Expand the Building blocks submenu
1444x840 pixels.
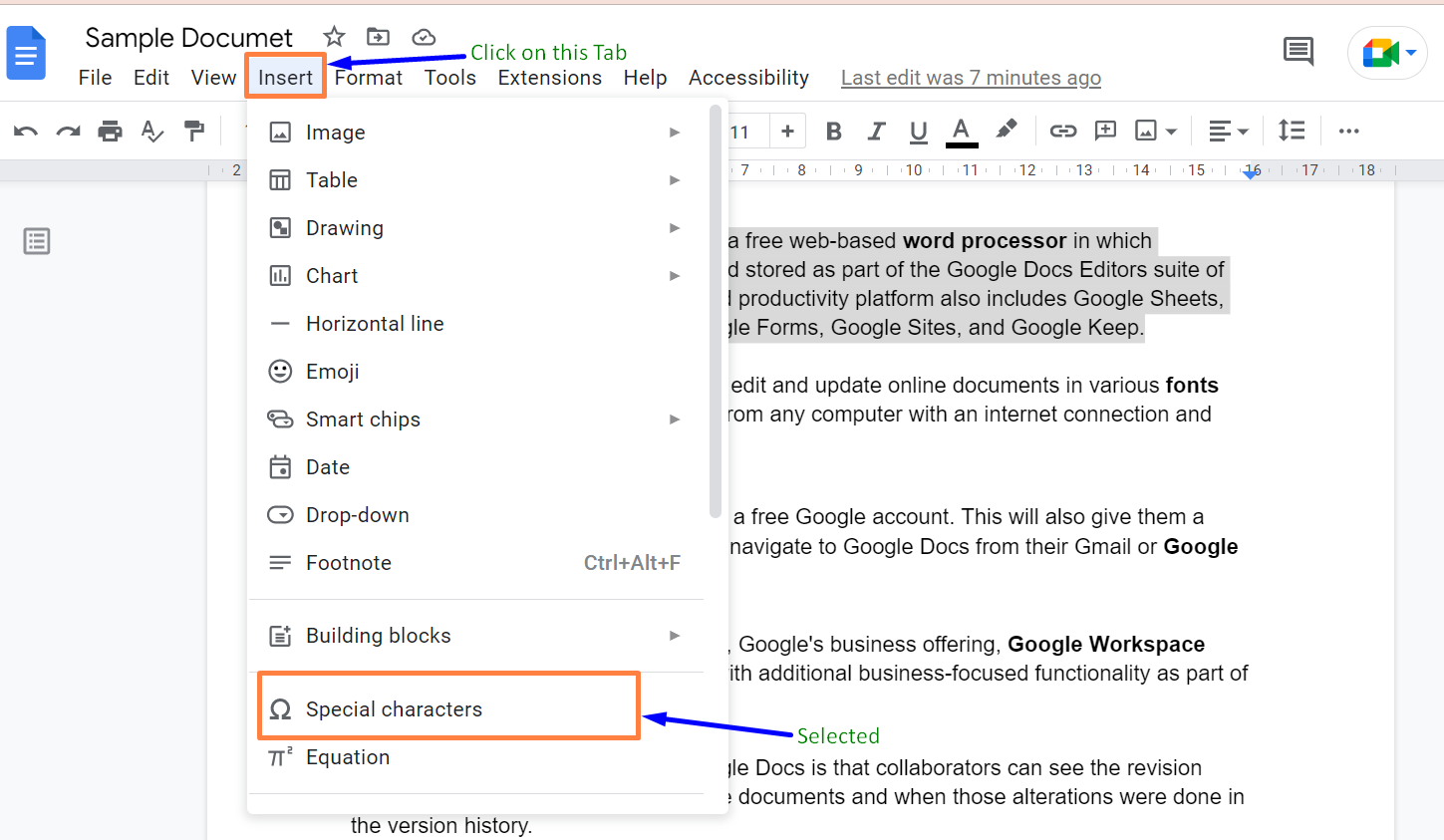point(476,636)
